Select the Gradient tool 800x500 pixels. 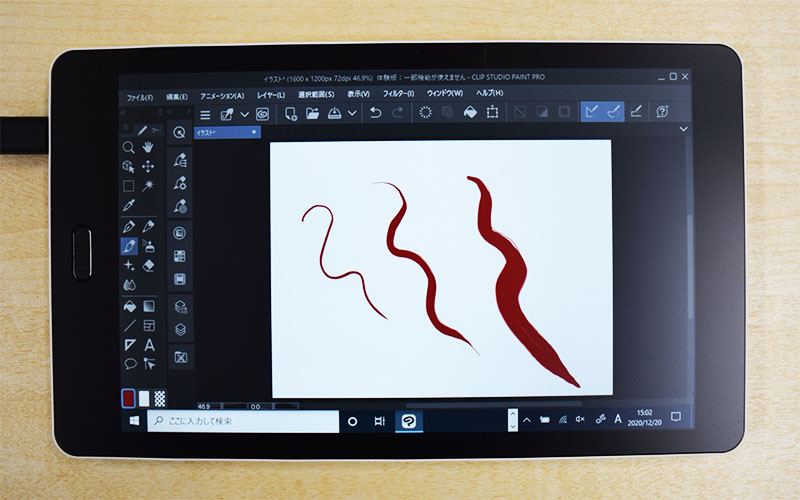pos(149,306)
